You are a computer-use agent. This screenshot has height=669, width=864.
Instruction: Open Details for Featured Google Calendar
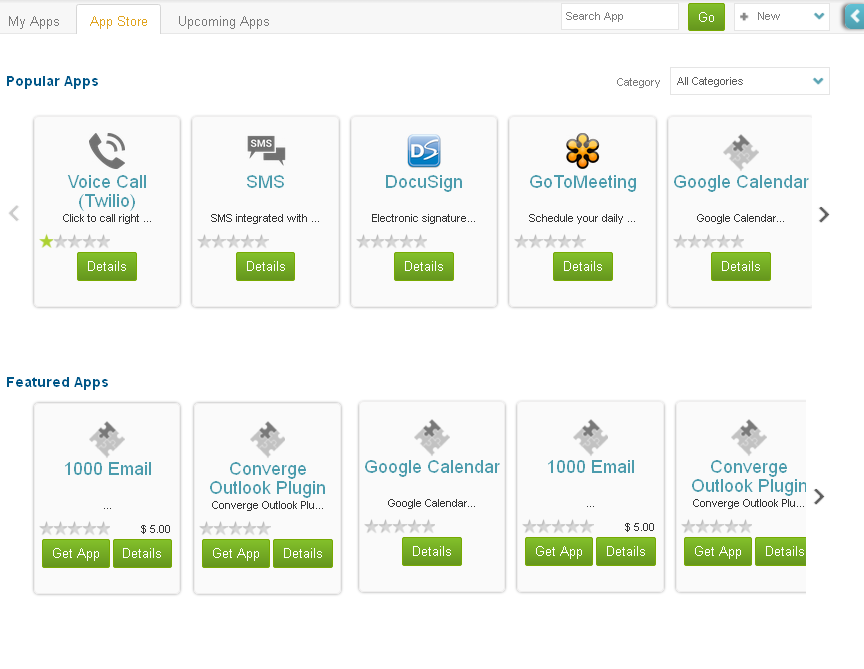click(432, 552)
